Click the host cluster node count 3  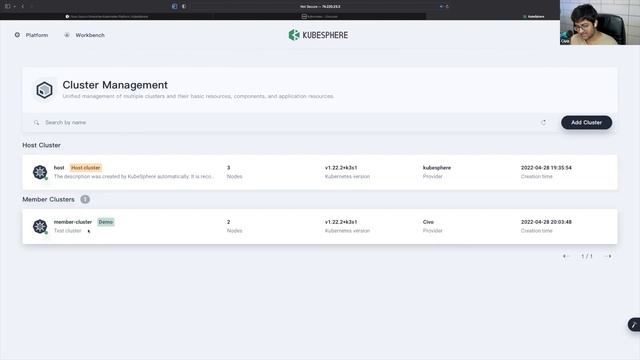click(x=229, y=168)
